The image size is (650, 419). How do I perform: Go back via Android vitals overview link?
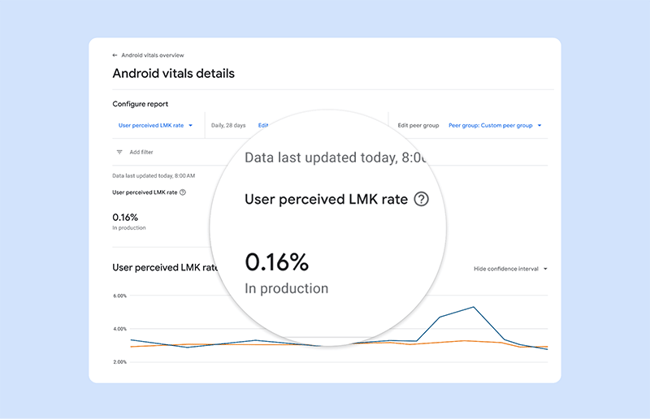[x=153, y=55]
